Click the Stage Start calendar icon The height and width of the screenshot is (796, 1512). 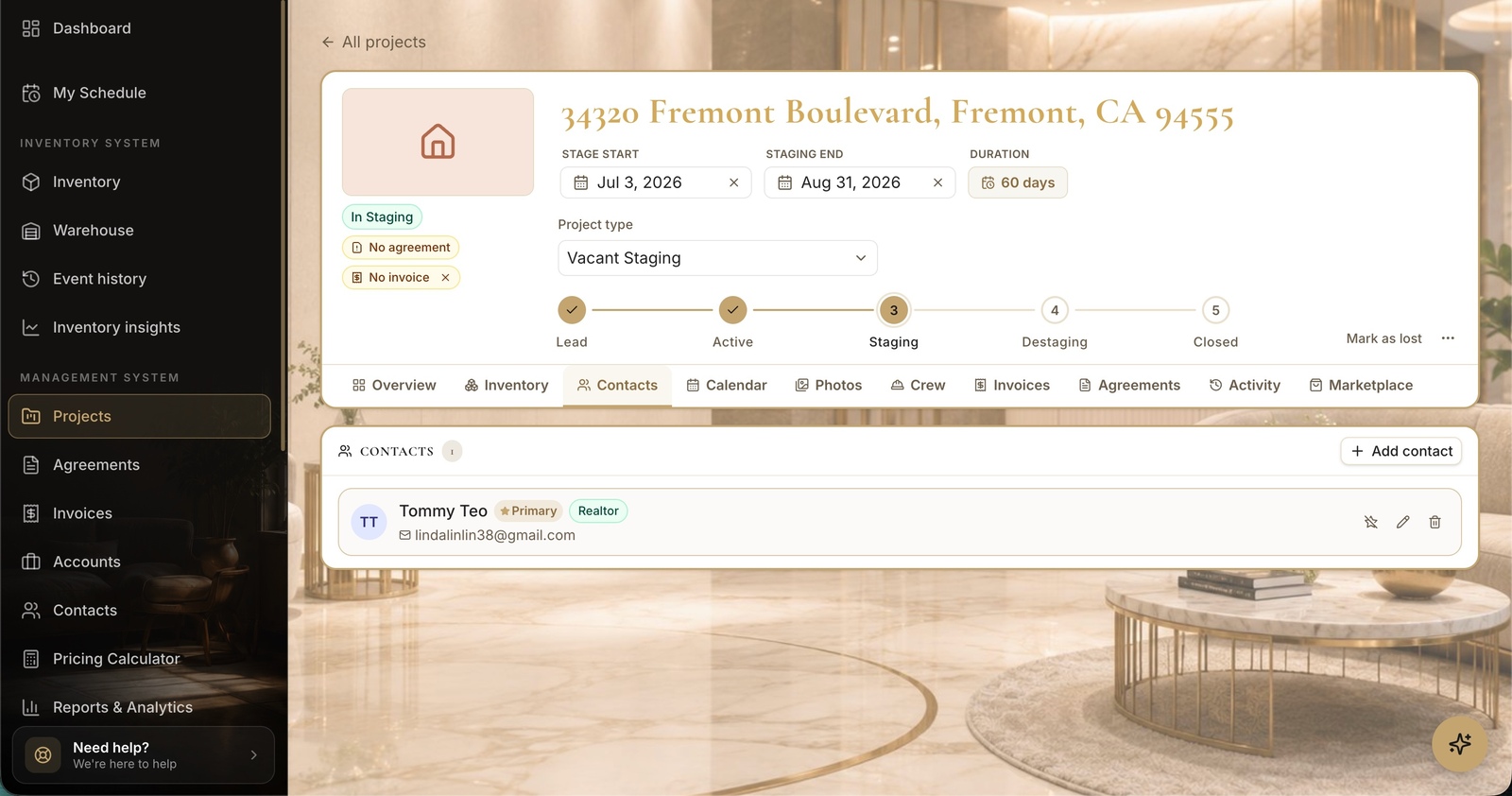[581, 182]
